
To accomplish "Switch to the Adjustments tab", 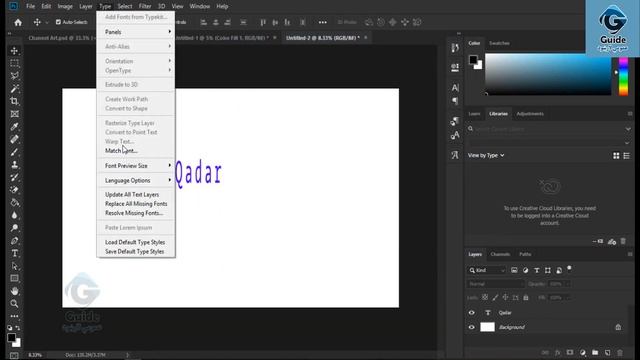I will point(530,114).
